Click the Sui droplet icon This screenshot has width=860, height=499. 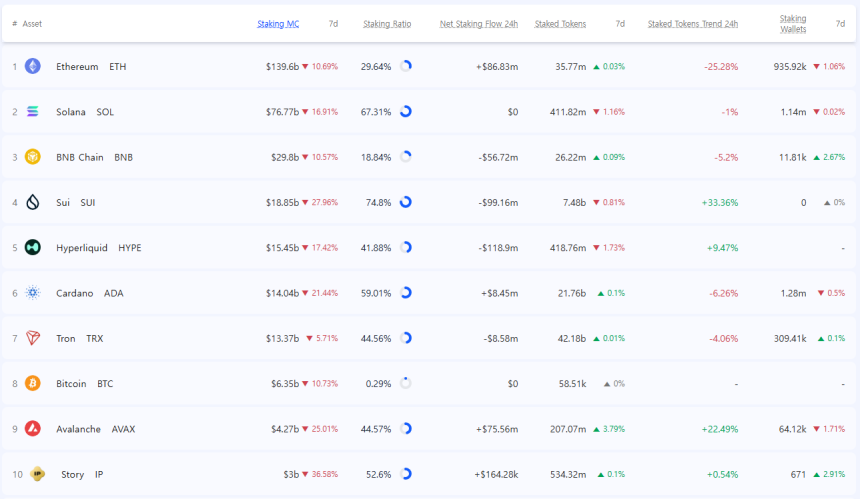point(33,202)
